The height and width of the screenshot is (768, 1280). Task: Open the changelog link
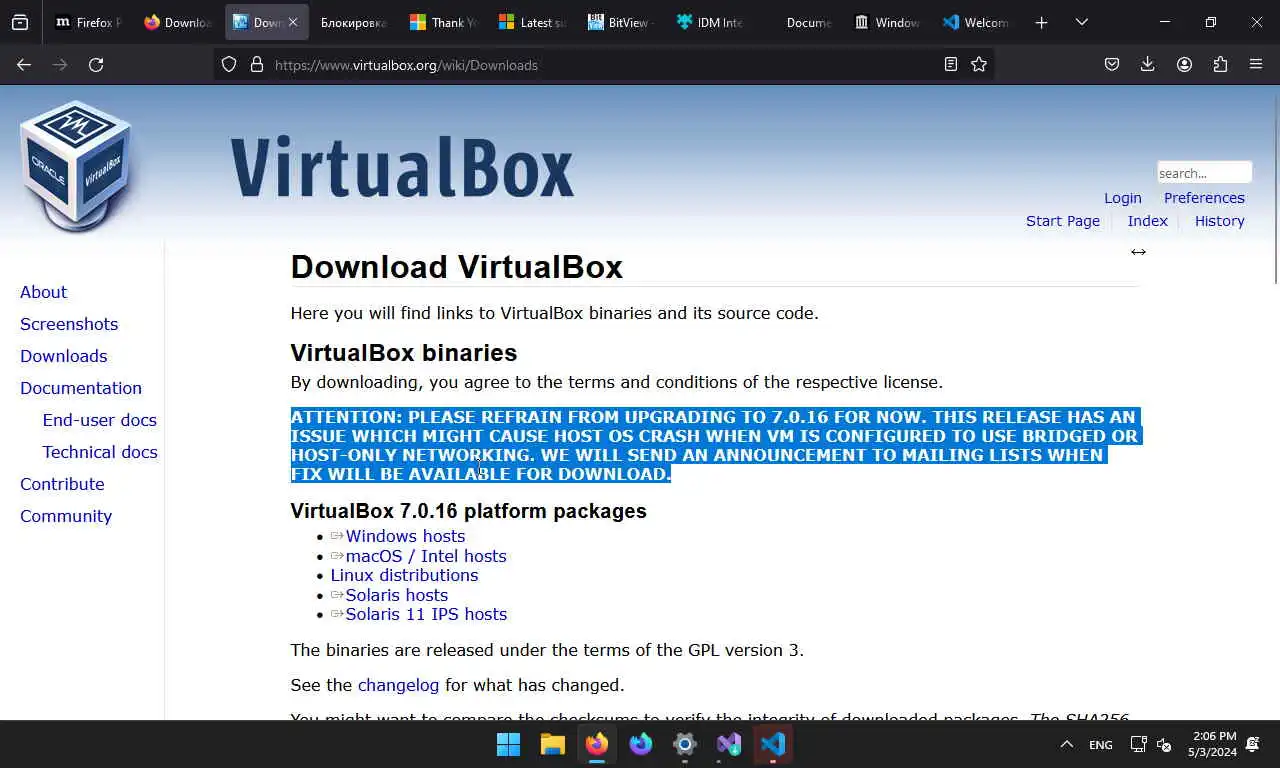click(398, 685)
